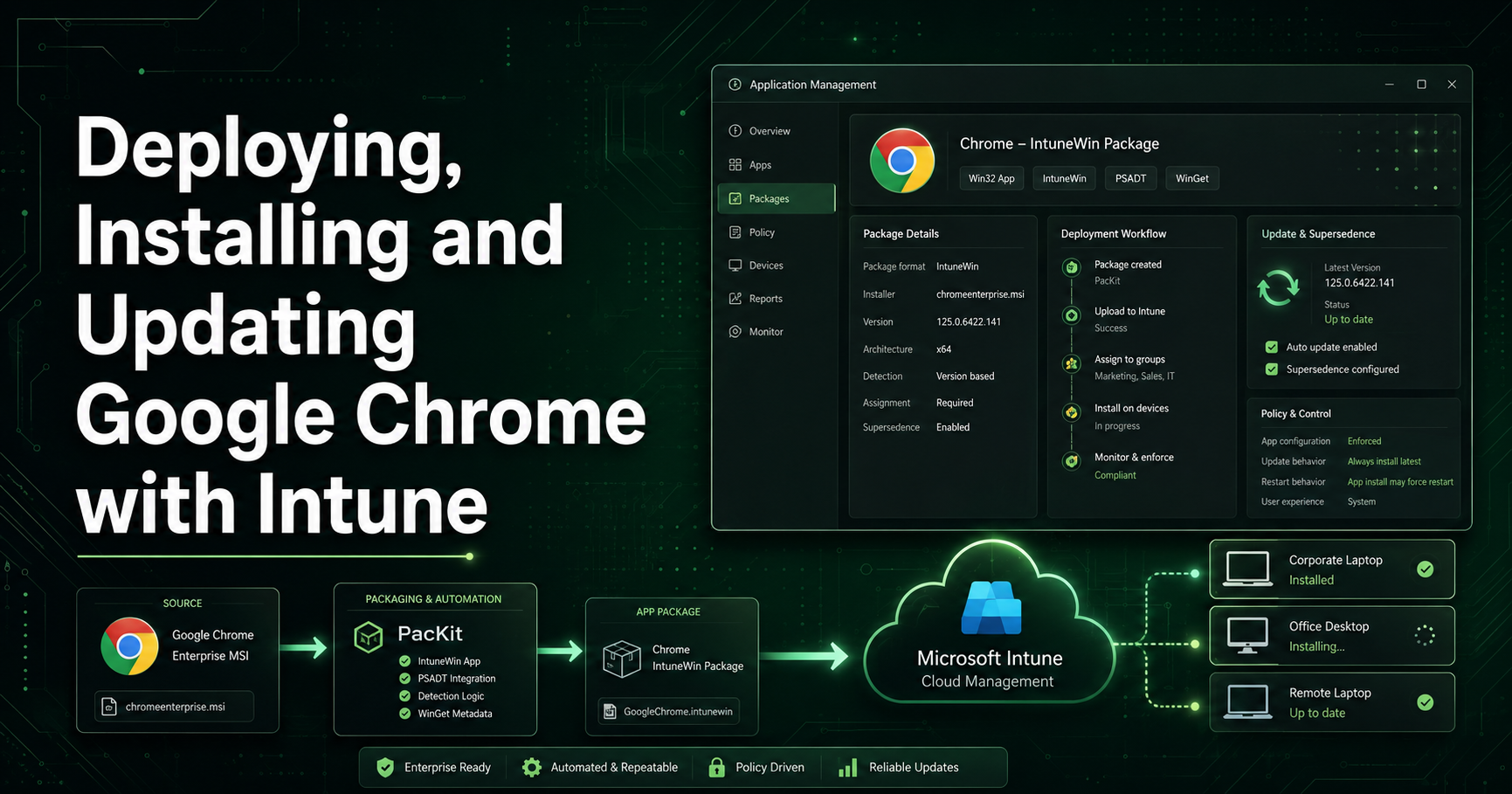Click the green sync arrows update icon
The image size is (1512, 794).
point(1278,287)
